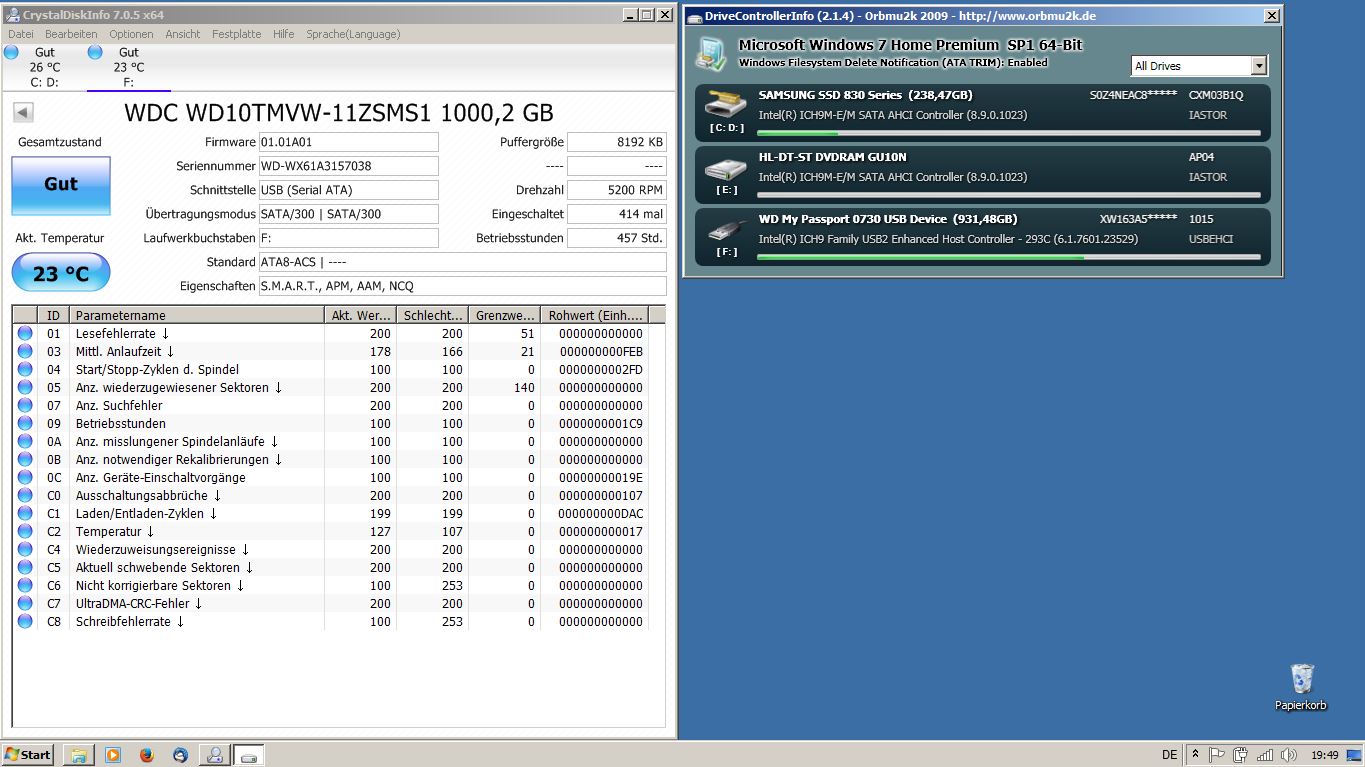The height and width of the screenshot is (767, 1365).
Task: Click the SAMSUNG SSD 830 usage bar
Action: [1008, 132]
